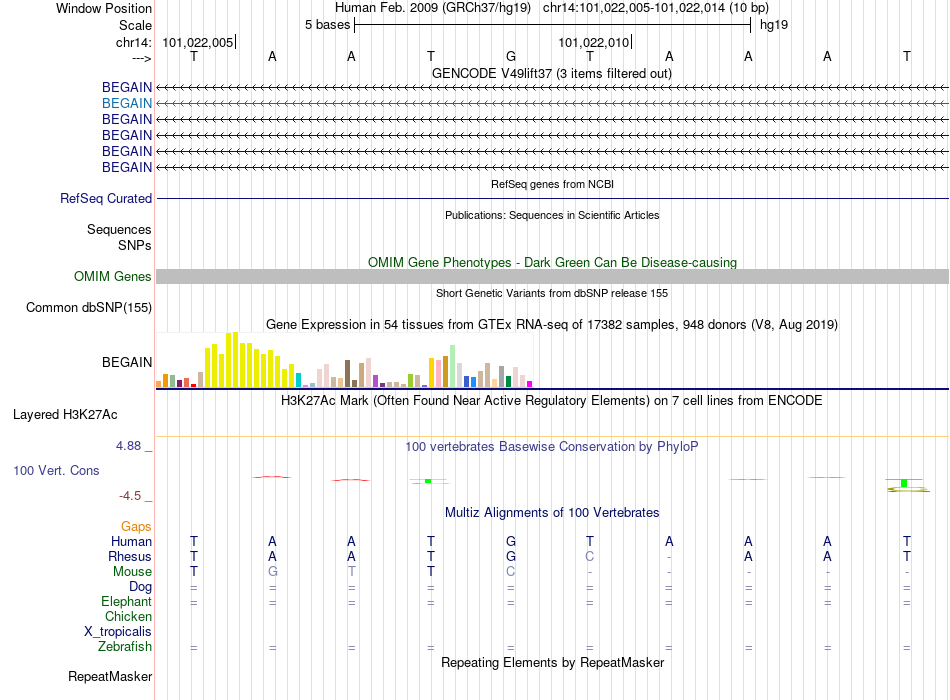This screenshot has height=700, width=950.
Task: Click the gray C base in Mouse row
Action: point(511,572)
